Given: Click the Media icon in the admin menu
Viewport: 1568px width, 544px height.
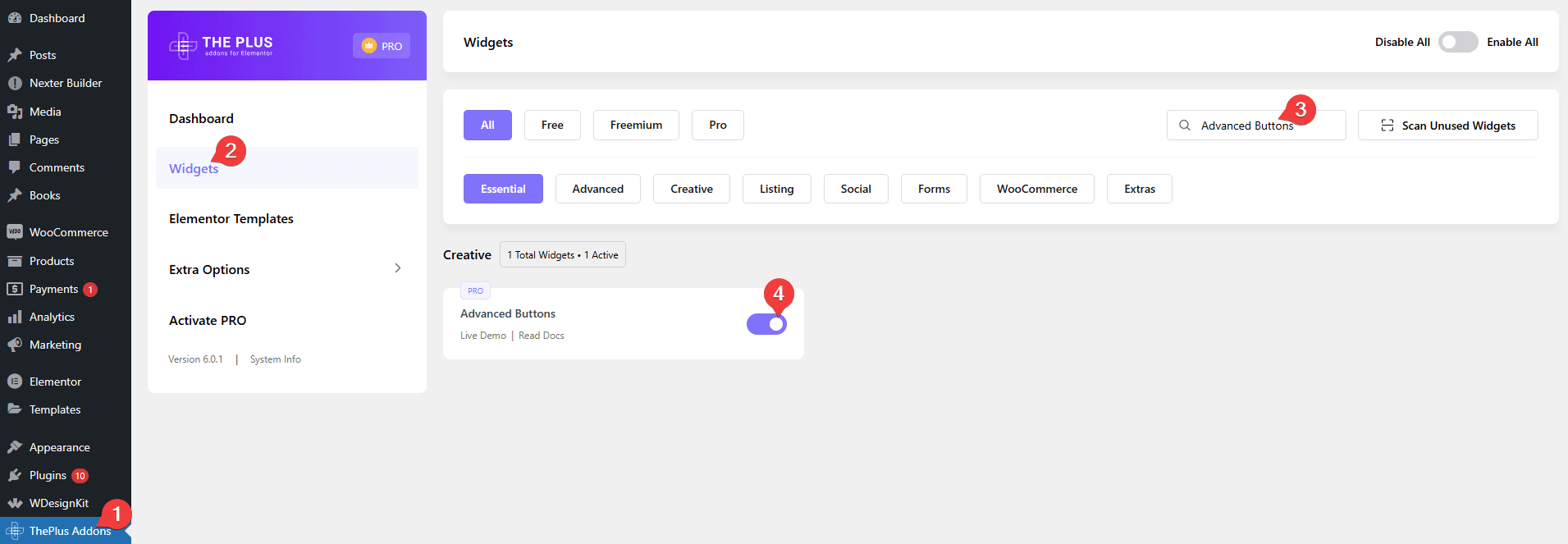Looking at the screenshot, I should 15,112.
